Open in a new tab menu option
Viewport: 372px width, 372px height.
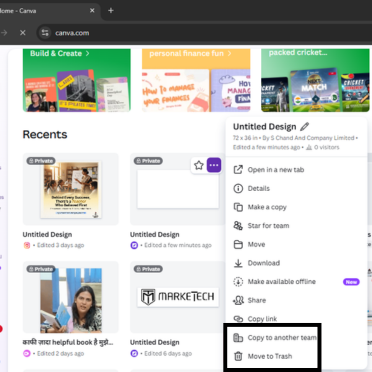point(296,170)
